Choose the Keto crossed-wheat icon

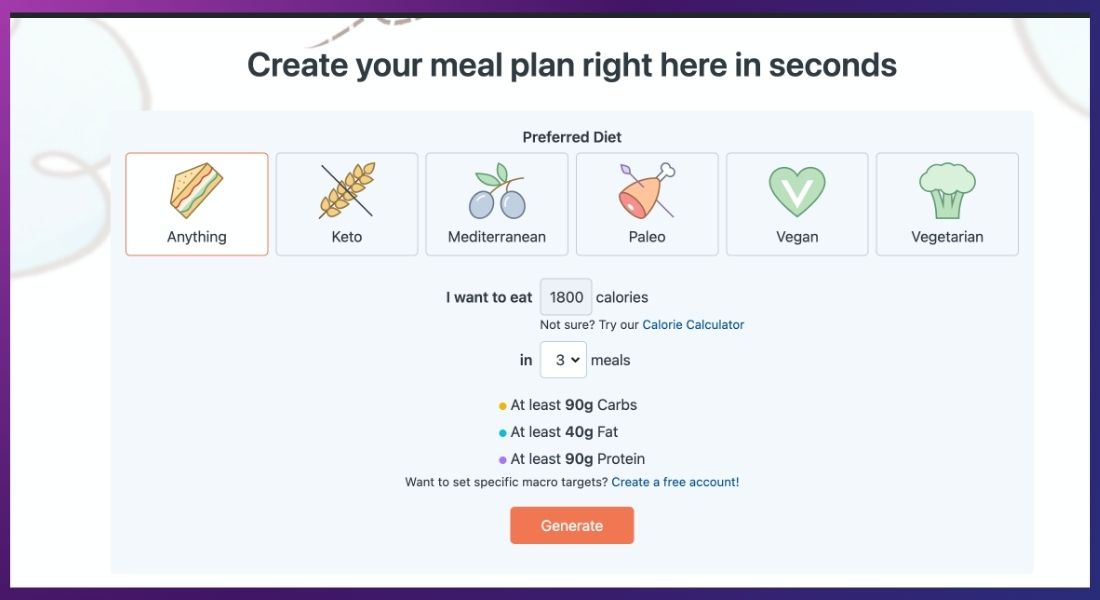point(347,190)
